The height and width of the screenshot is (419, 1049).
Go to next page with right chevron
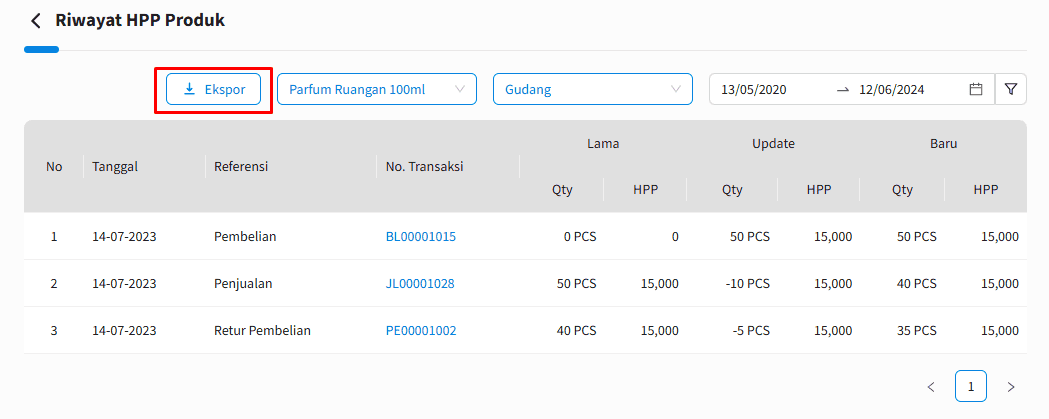pyautogui.click(x=1011, y=387)
